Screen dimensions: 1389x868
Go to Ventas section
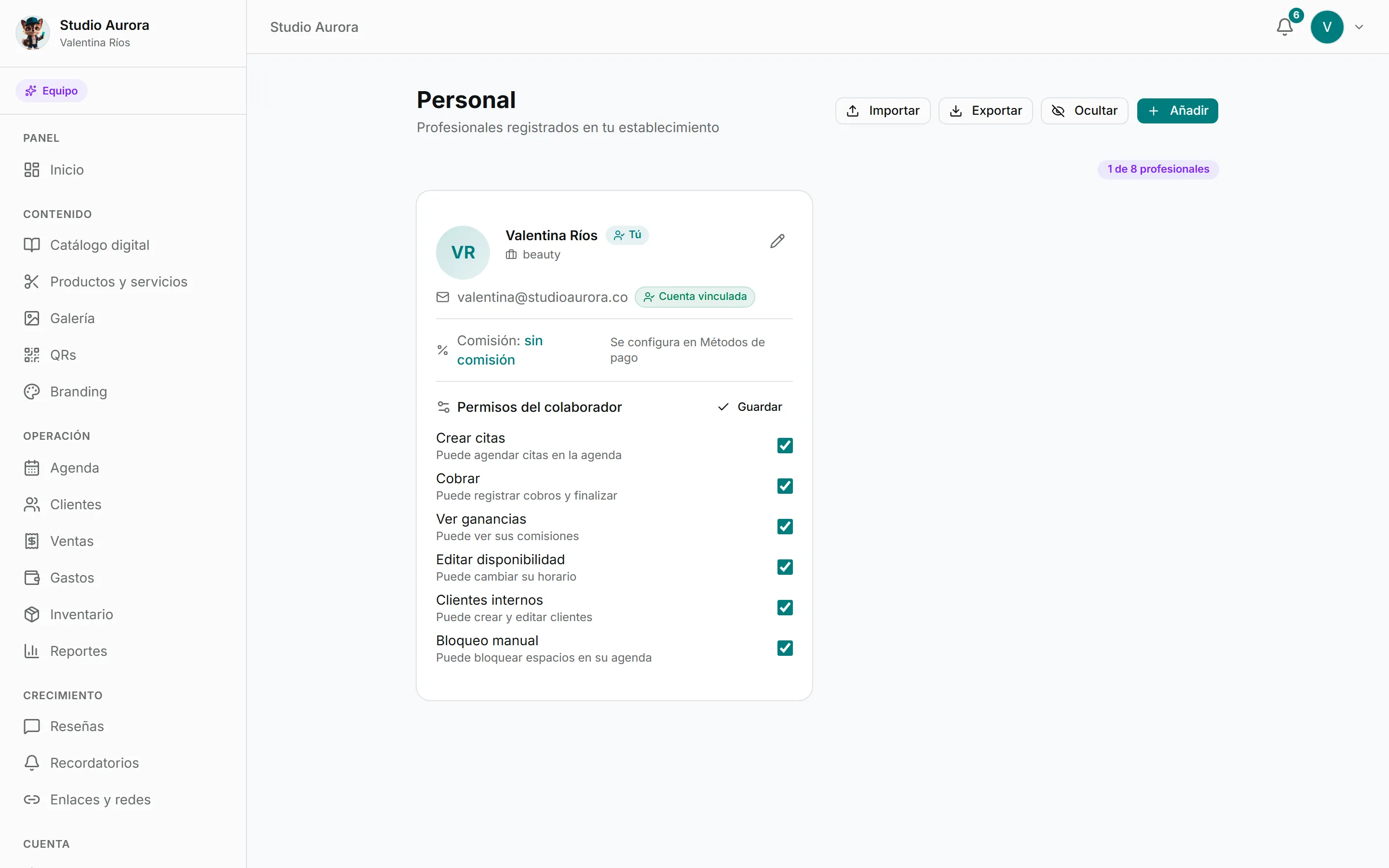click(x=123, y=542)
